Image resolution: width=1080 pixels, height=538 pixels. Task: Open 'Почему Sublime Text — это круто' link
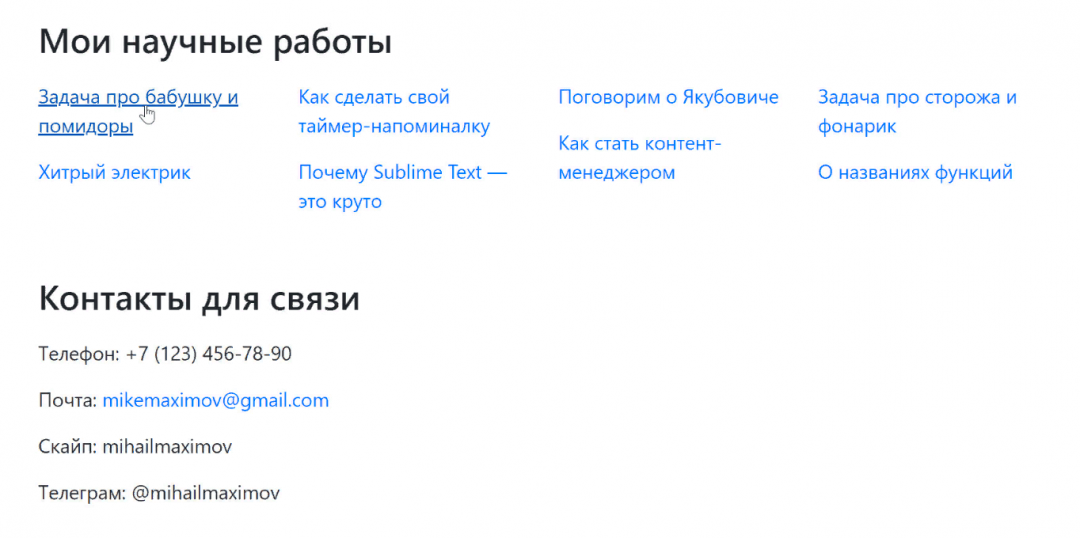pos(402,173)
